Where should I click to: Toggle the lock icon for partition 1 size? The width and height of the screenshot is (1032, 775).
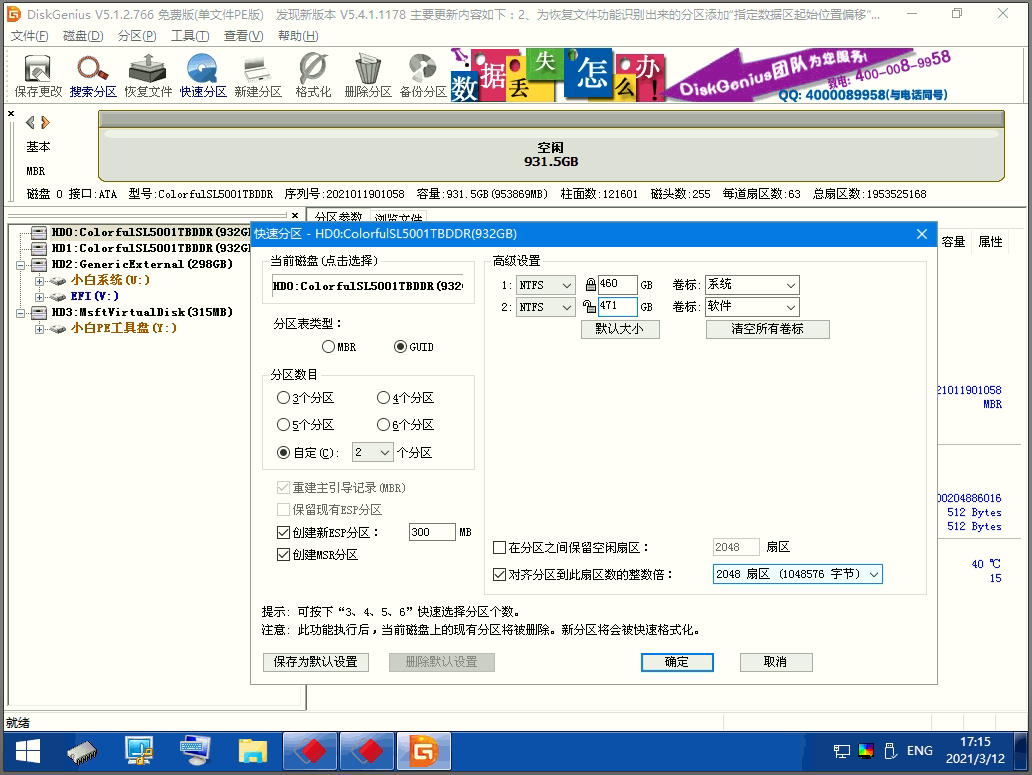tap(590, 285)
